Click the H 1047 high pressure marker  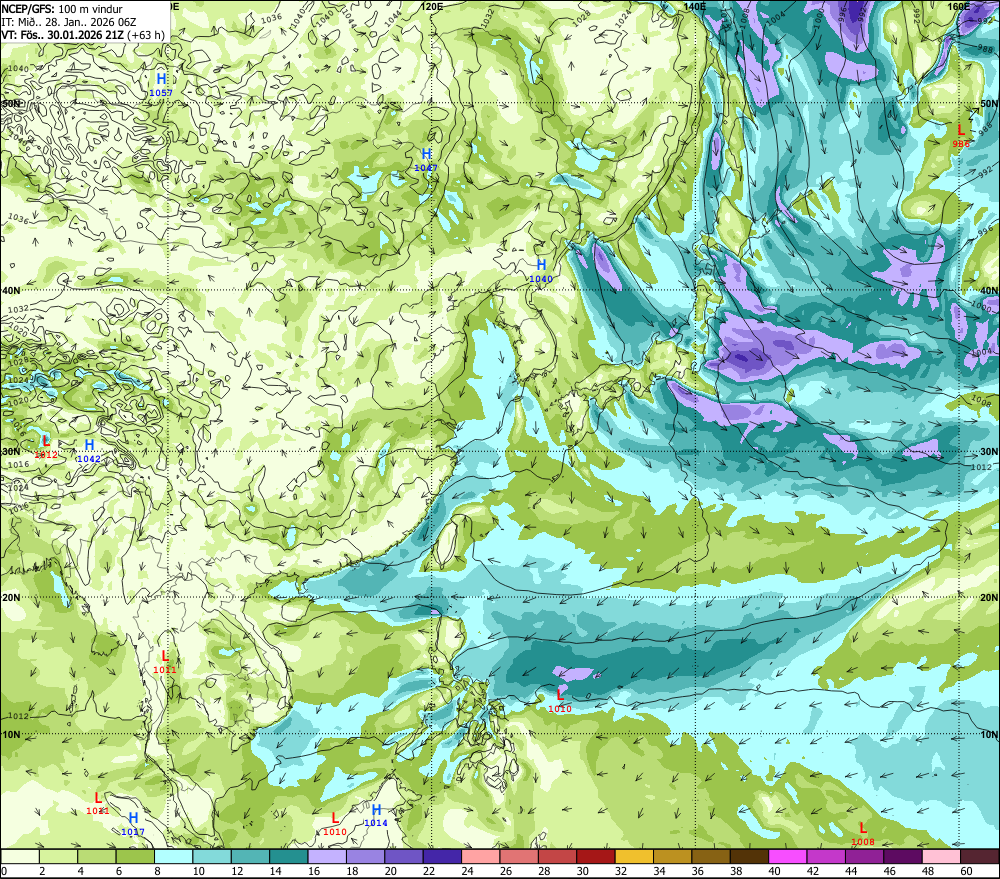426,159
